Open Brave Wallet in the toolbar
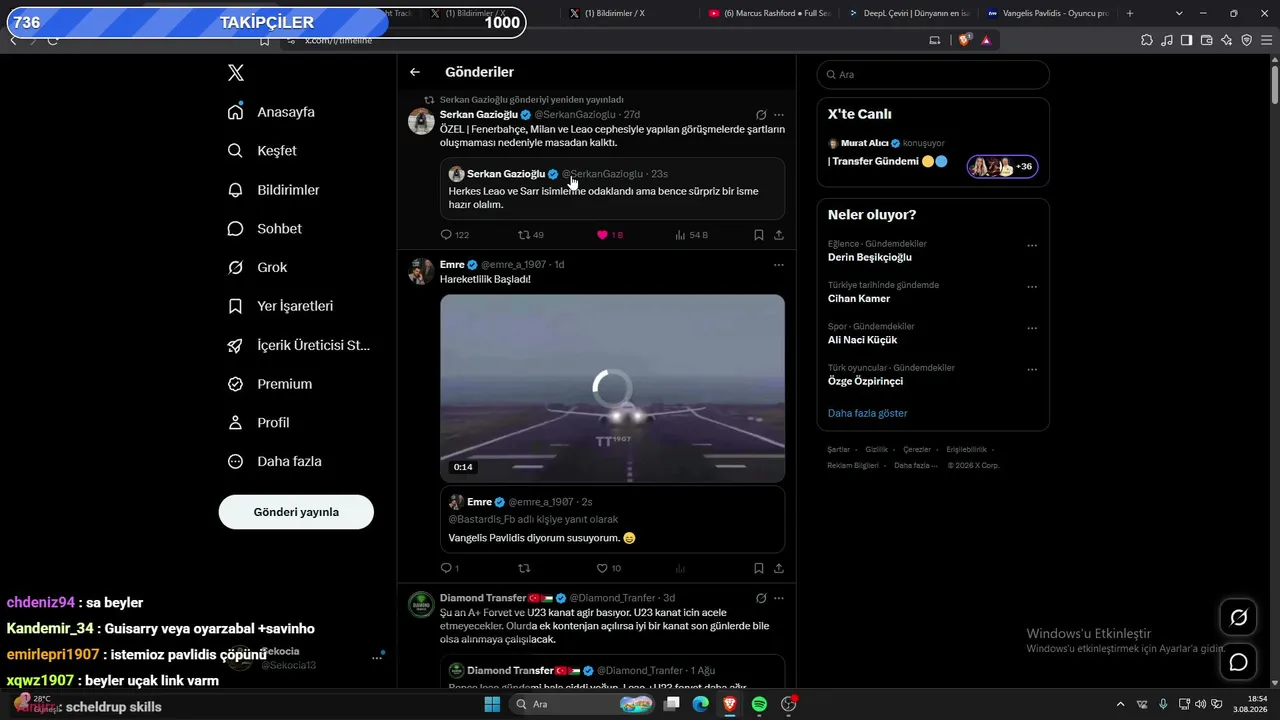The image size is (1280, 720). point(1206,40)
